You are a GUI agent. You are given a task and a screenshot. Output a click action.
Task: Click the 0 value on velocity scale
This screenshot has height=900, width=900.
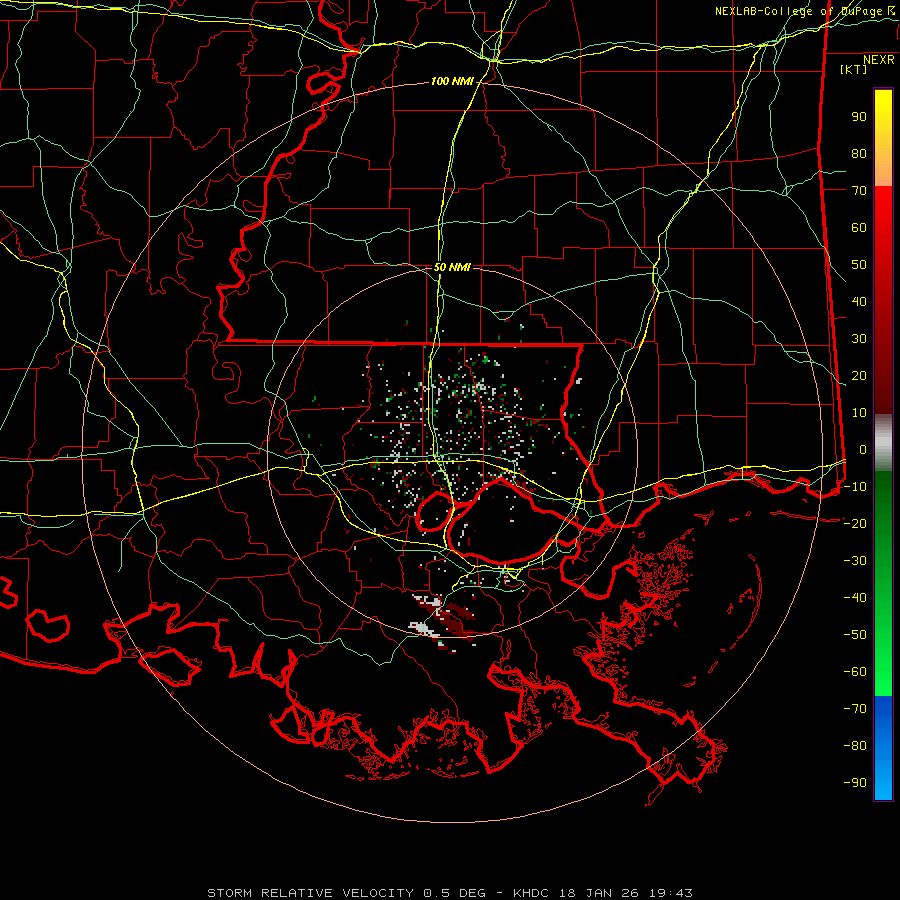point(863,450)
